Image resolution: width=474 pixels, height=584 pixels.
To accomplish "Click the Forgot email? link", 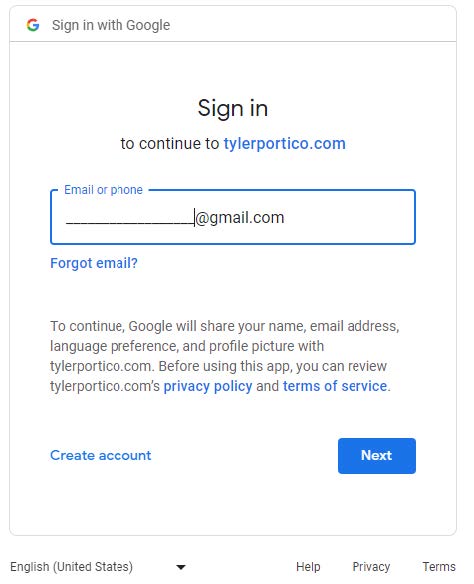I will (x=94, y=263).
